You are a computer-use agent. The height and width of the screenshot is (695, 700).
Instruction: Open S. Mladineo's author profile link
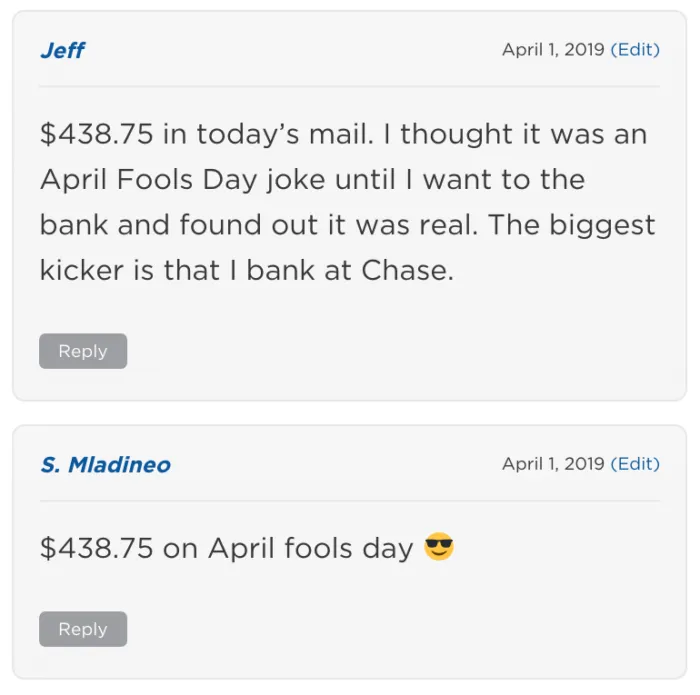pyautogui.click(x=105, y=464)
